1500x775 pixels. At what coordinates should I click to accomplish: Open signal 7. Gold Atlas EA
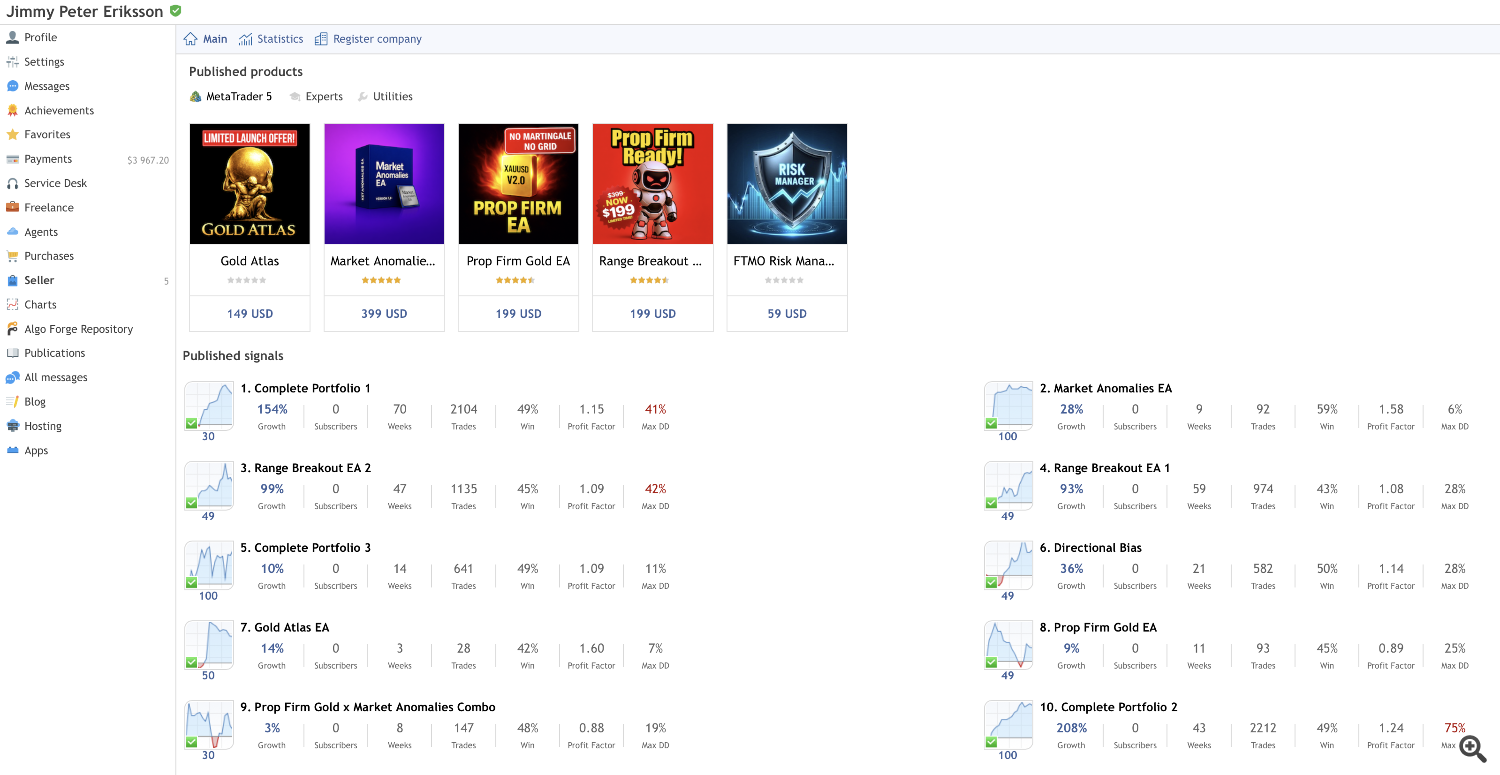285,628
